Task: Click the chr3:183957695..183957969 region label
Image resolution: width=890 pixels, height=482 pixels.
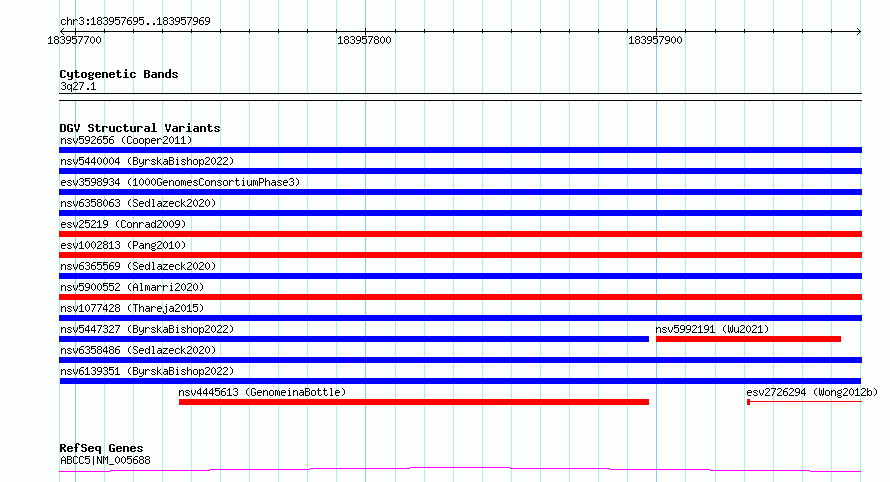Action: pyautogui.click(x=135, y=21)
